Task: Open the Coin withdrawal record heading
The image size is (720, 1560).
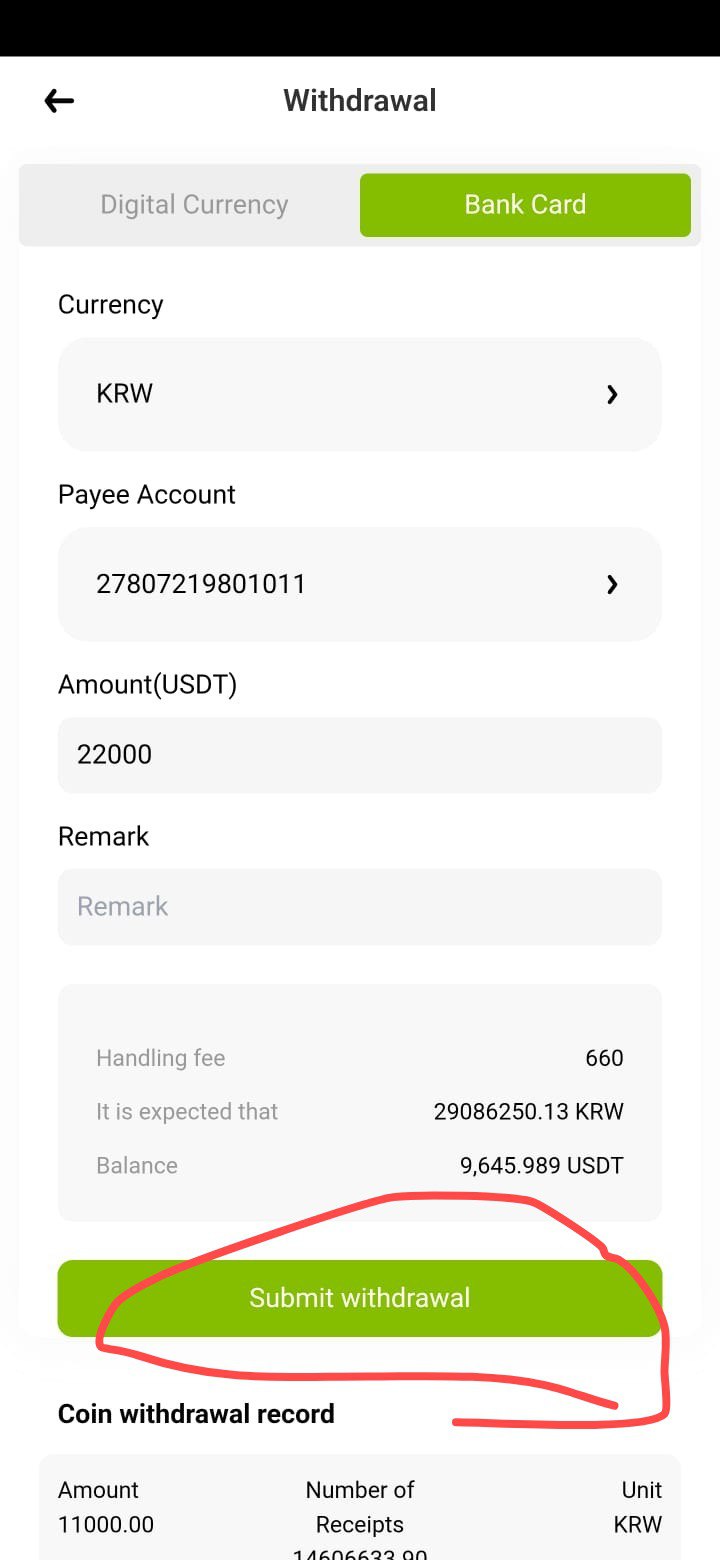Action: coord(196,1414)
